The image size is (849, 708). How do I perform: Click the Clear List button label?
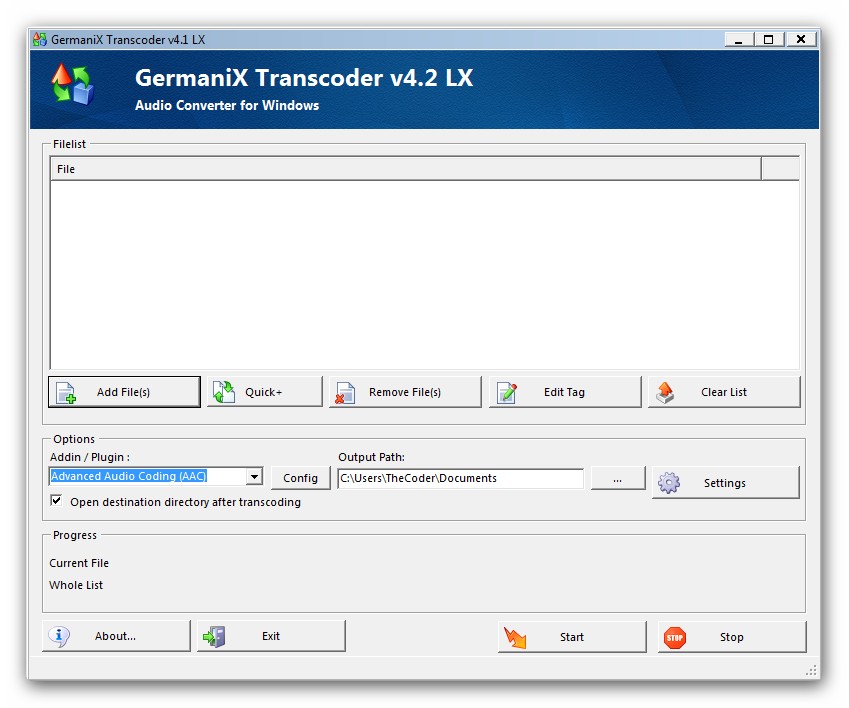click(x=724, y=392)
